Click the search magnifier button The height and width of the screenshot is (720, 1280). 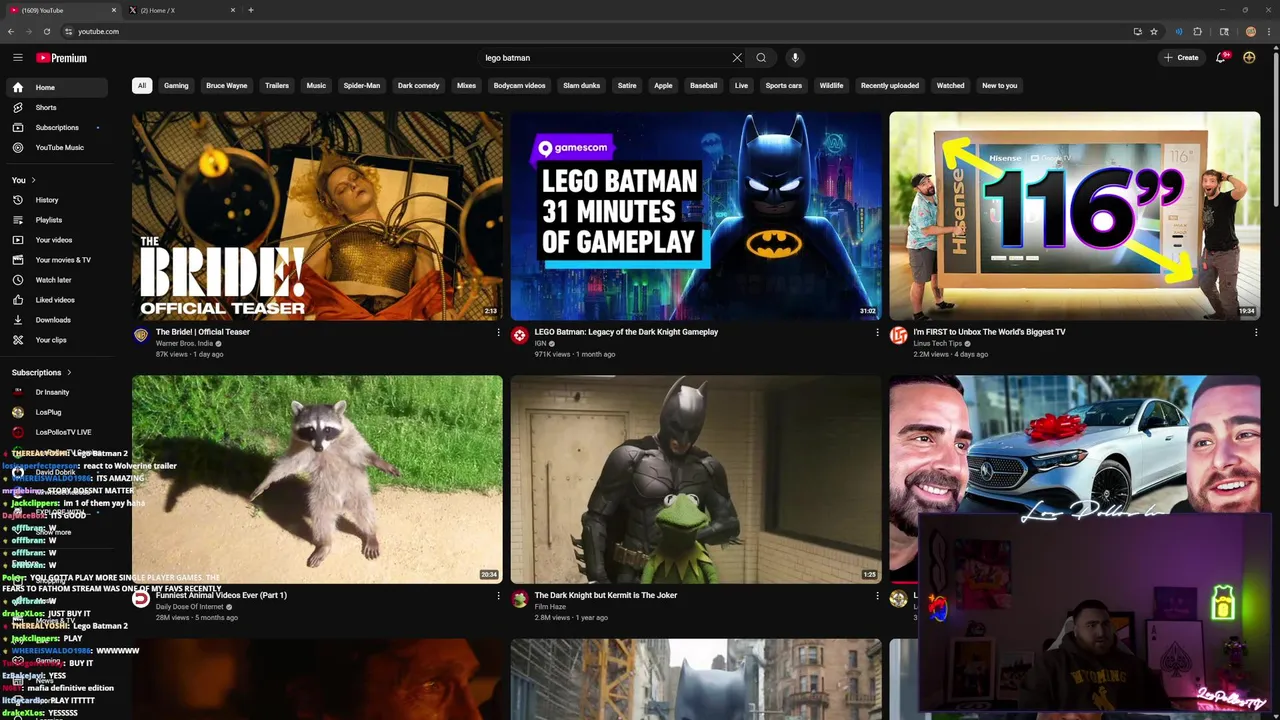pyautogui.click(x=761, y=58)
